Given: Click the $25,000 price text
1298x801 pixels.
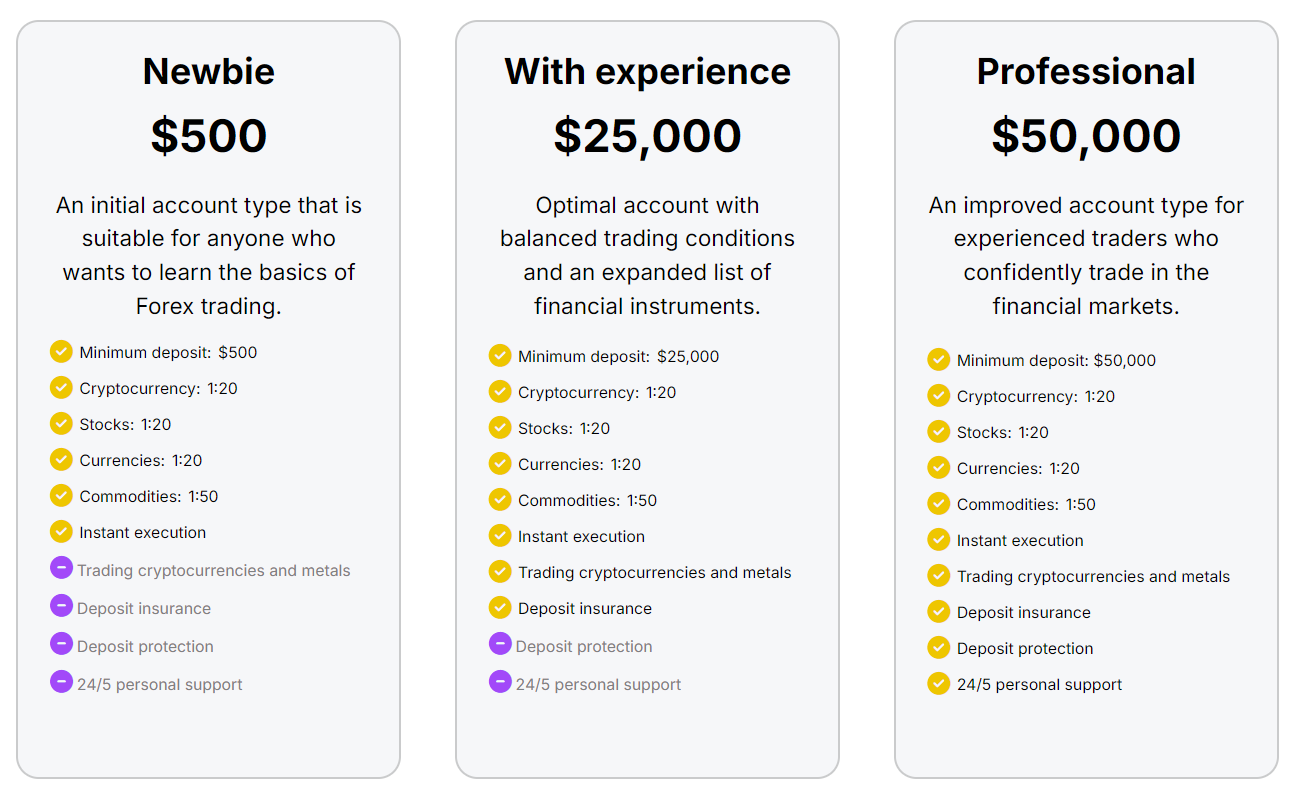Looking at the screenshot, I should pyautogui.click(x=647, y=136).
